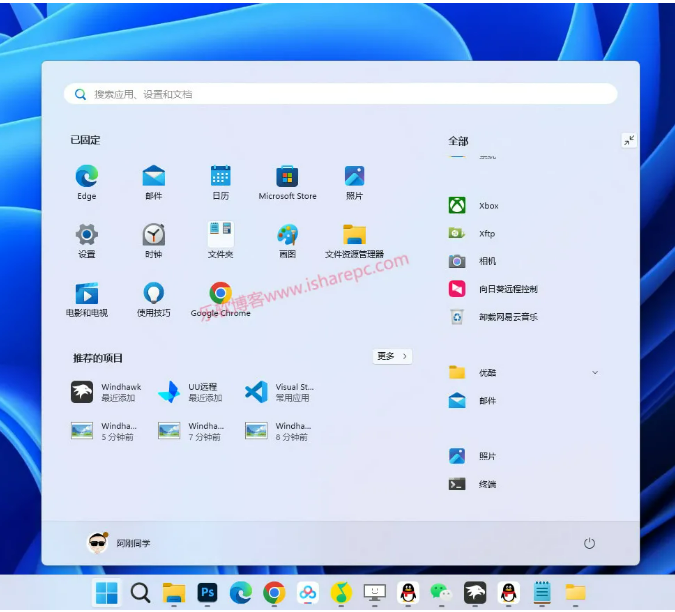Click the search box for apps and settings
This screenshot has height=612, width=675.
pyautogui.click(x=340, y=94)
